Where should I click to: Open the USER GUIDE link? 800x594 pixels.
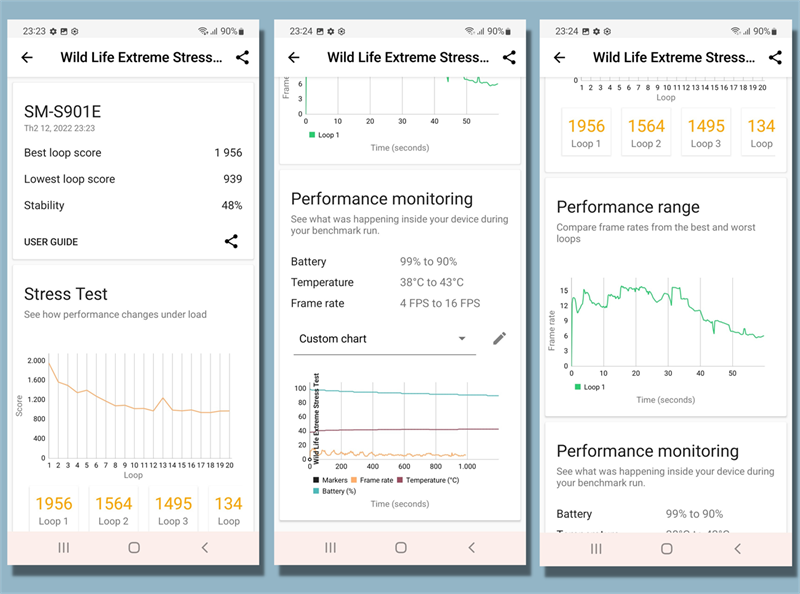pos(52,241)
